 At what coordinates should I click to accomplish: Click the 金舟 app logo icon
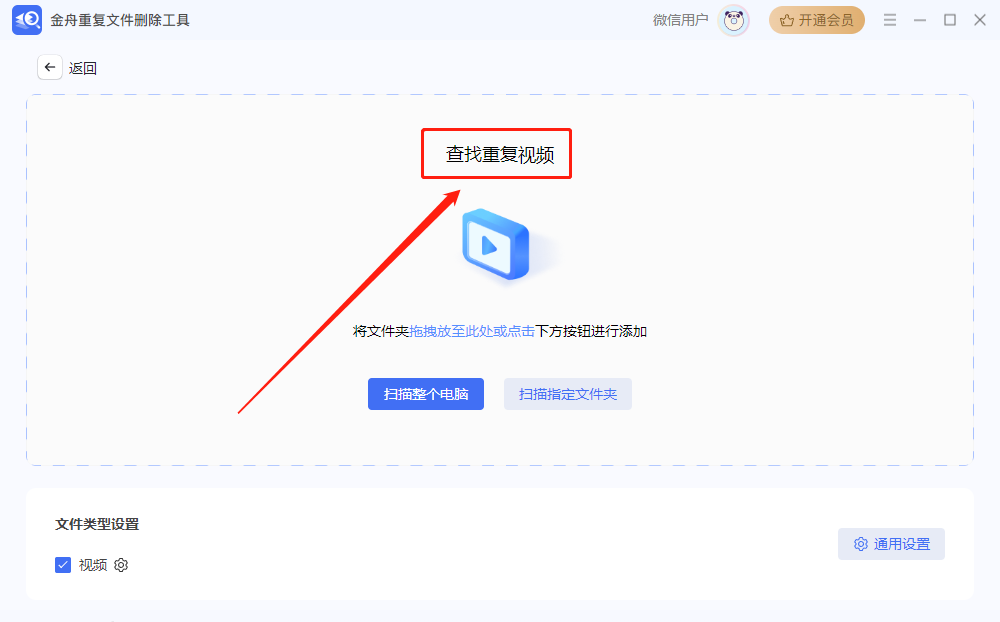[x=26, y=19]
